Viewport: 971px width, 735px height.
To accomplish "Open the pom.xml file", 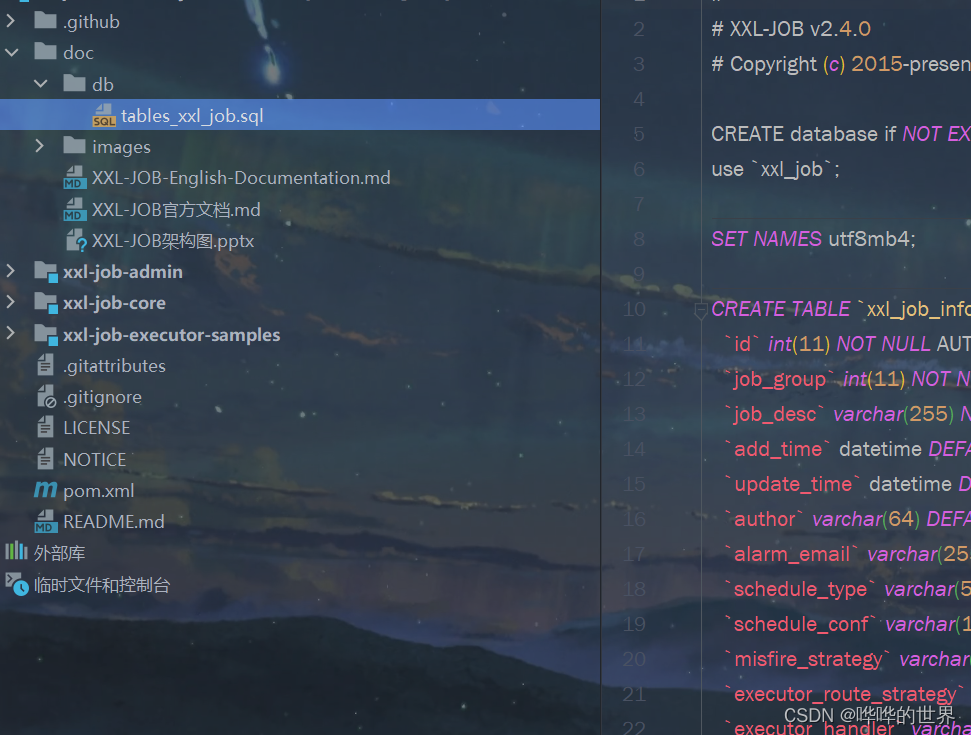I will pos(98,491).
